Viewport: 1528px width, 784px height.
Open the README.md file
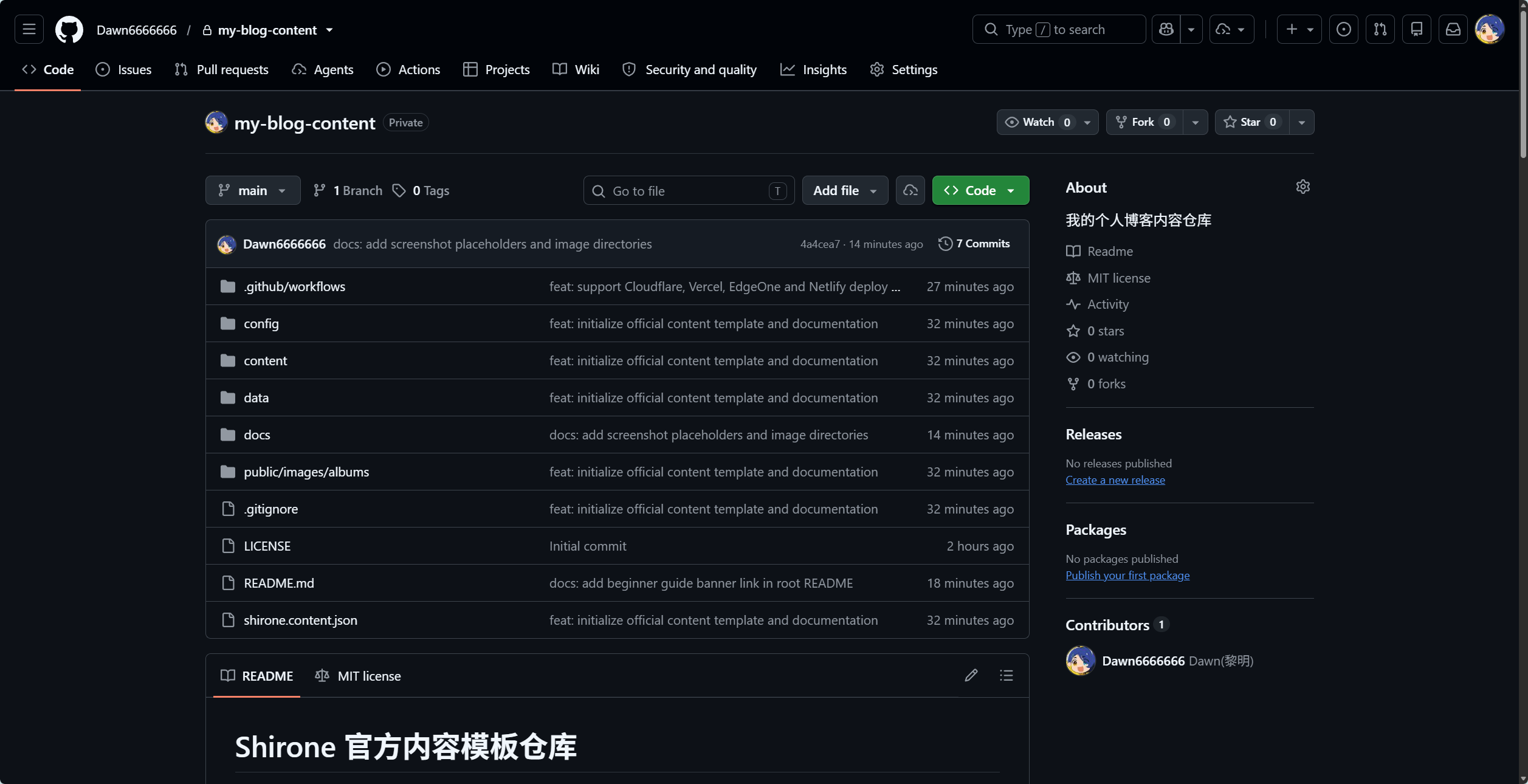point(279,583)
